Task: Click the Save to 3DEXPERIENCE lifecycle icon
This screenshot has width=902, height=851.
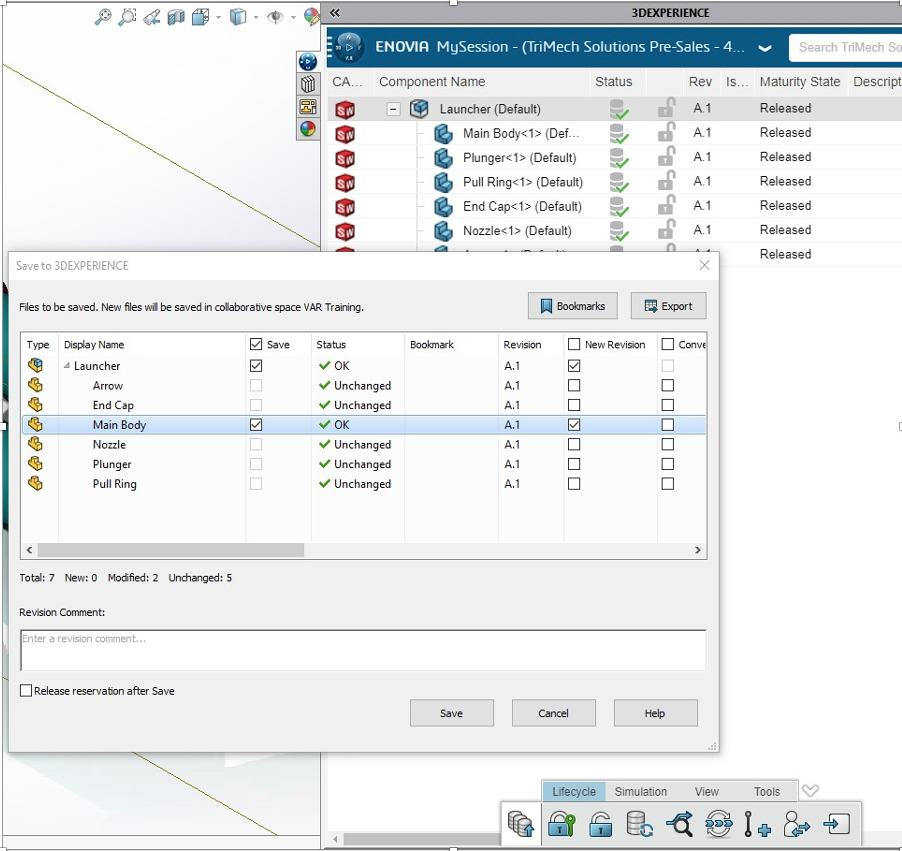Action: 521,824
